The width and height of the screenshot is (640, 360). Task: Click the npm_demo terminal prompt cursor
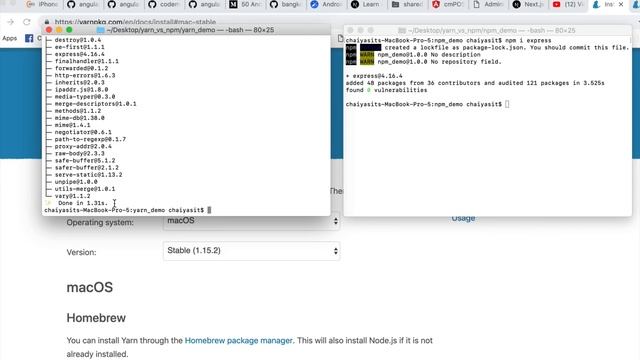[507, 104]
